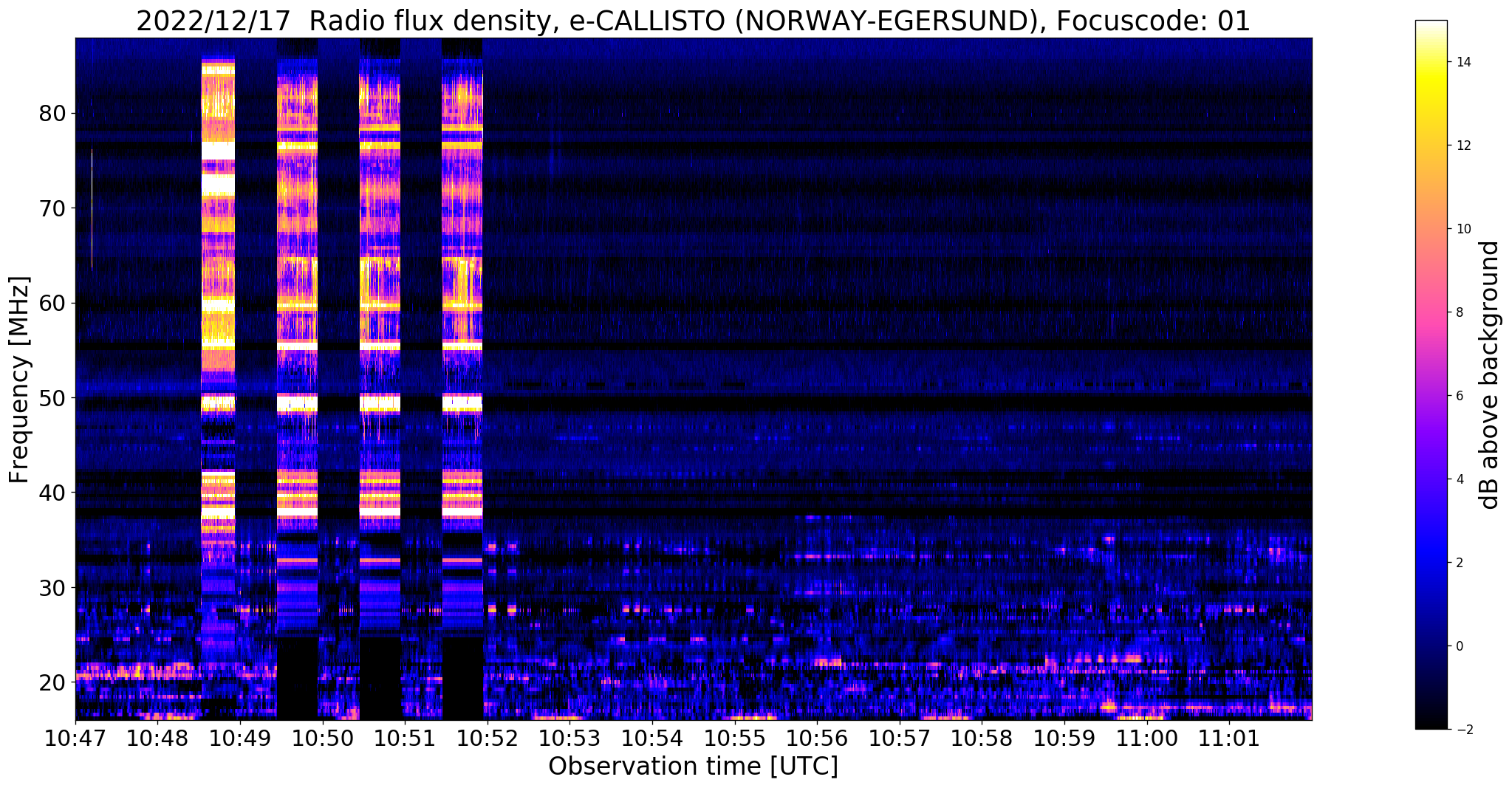1512x788 pixels.
Task: Click the 70 MHz frequency tick label
Action: [52, 208]
